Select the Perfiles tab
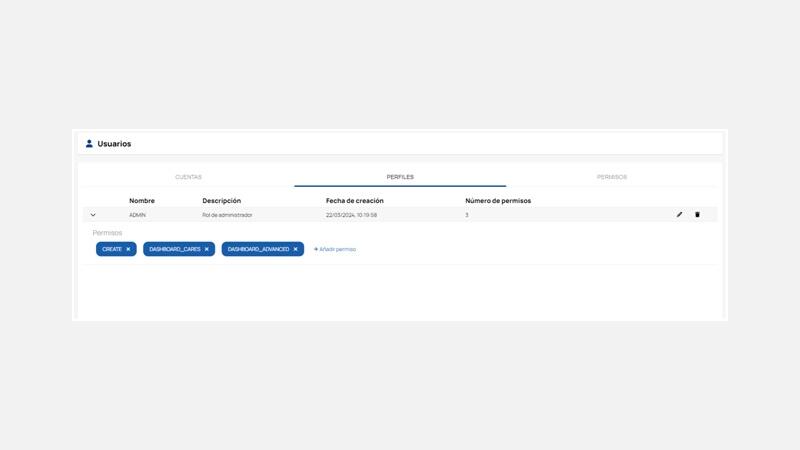The height and width of the screenshot is (450, 800). pos(400,177)
